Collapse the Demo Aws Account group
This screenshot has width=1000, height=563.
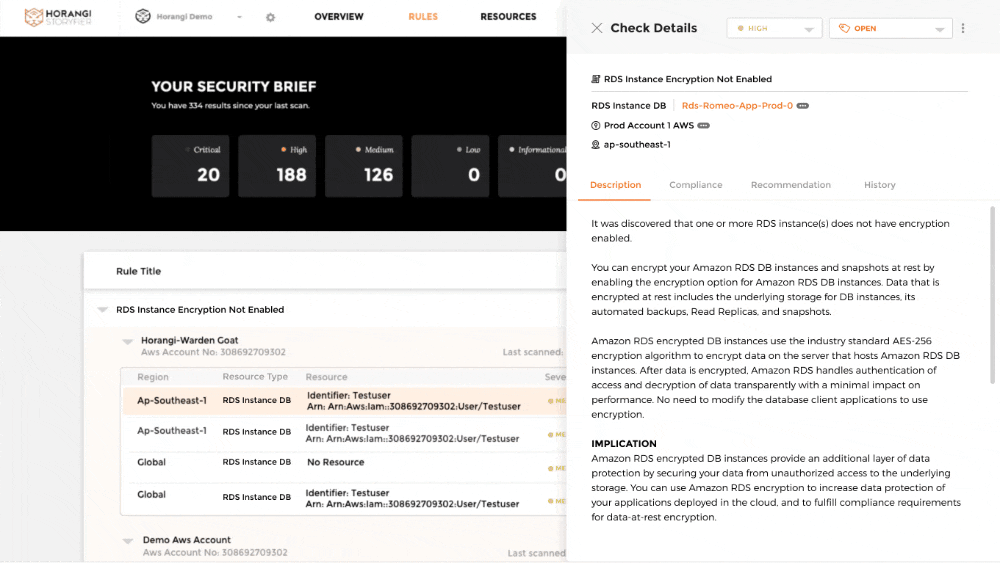click(128, 541)
